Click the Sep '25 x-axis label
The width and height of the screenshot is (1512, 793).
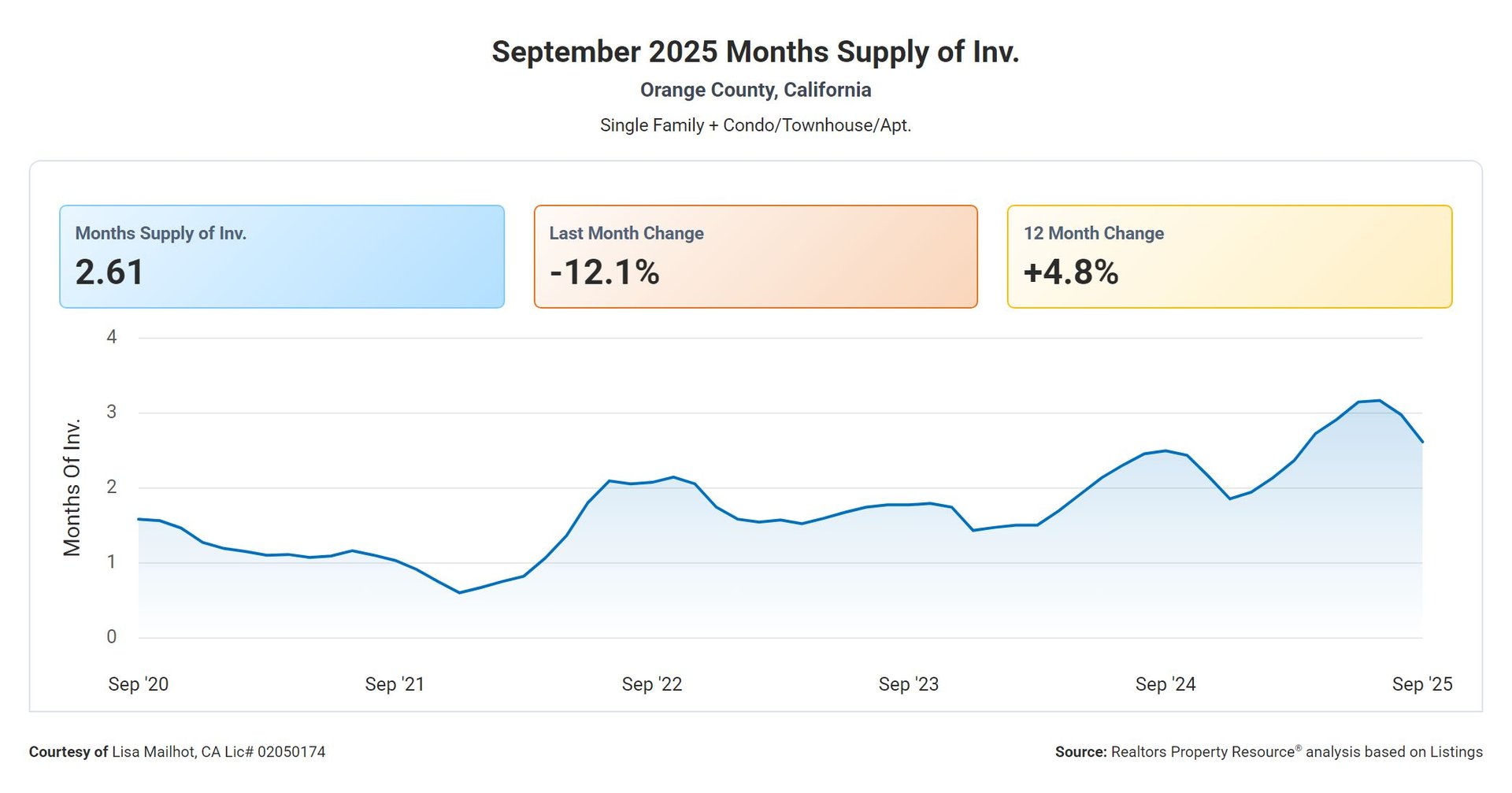pos(1421,684)
